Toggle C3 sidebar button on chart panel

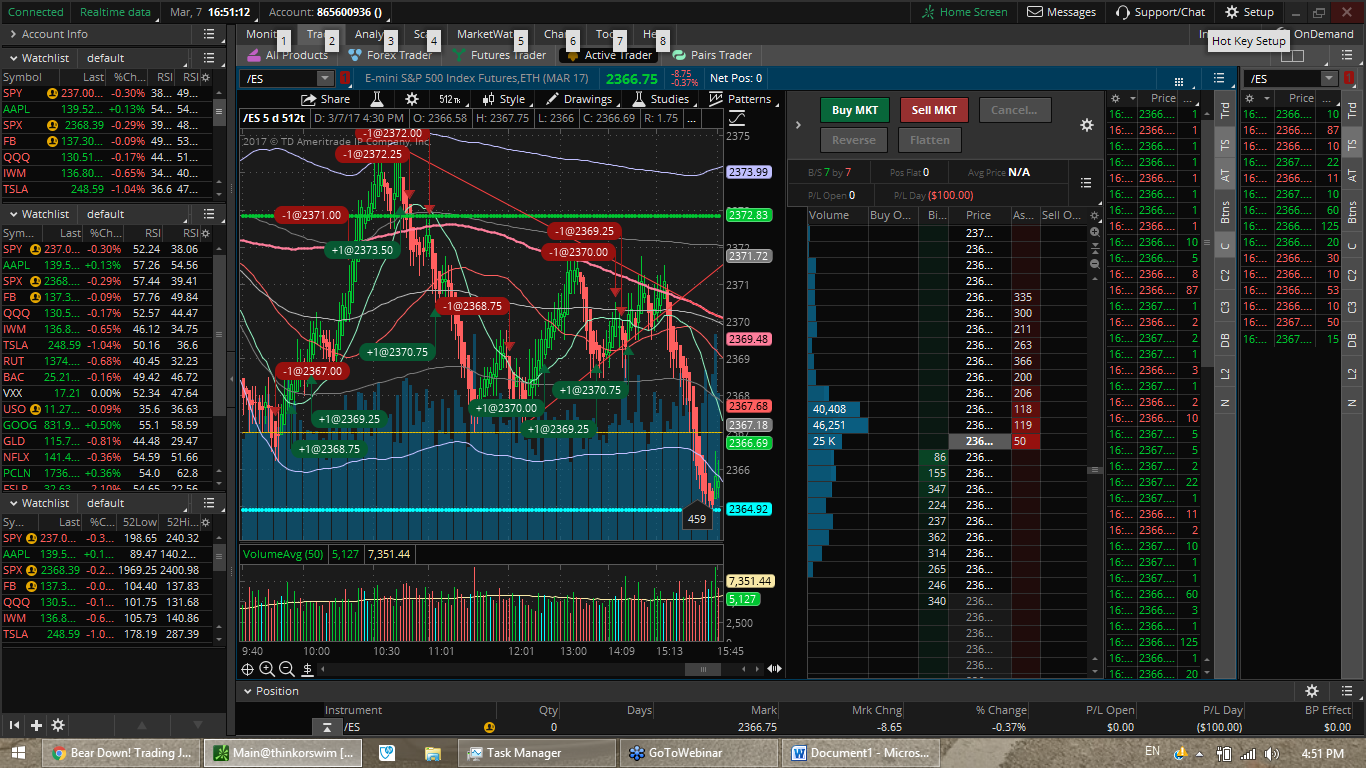click(1225, 307)
